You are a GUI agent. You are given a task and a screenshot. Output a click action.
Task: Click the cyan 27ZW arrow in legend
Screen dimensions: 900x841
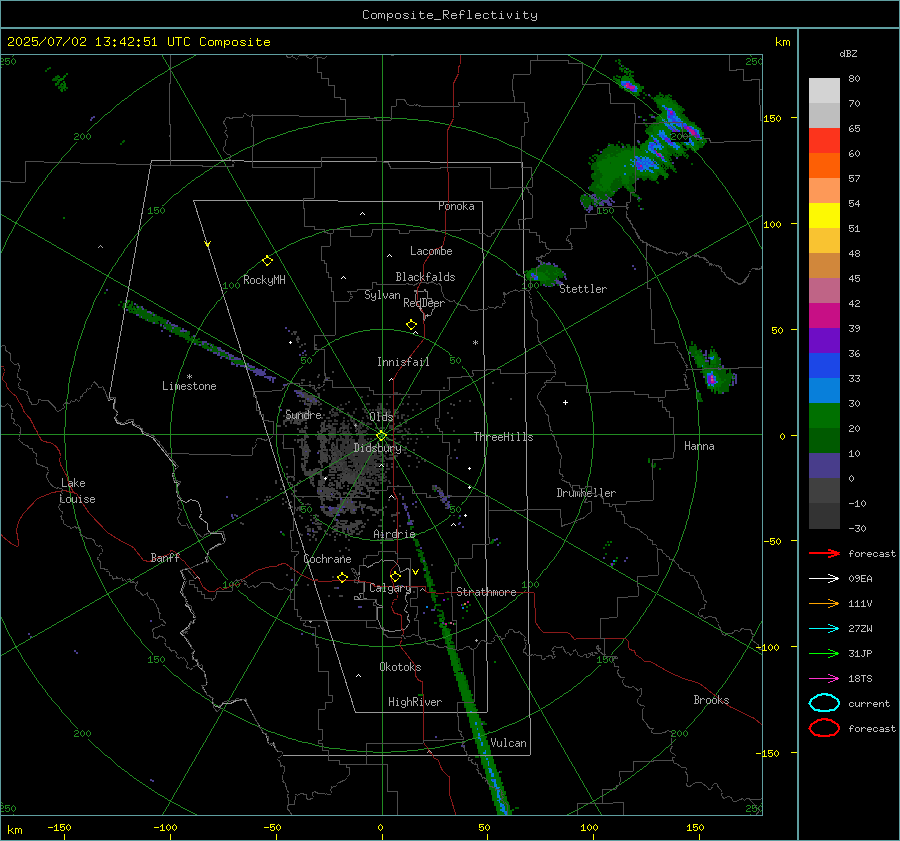[x=824, y=629]
